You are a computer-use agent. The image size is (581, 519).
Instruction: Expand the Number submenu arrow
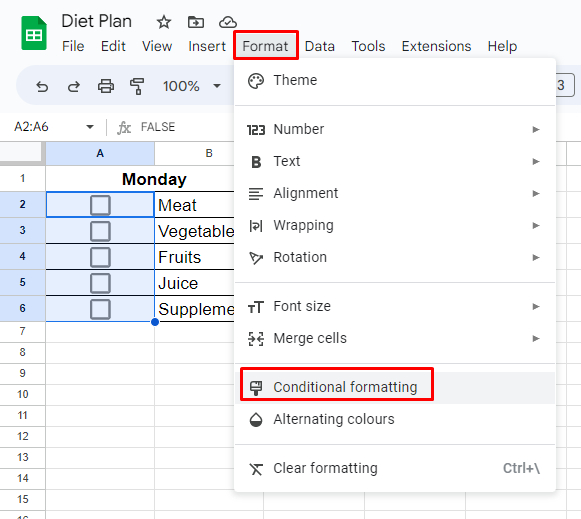click(x=536, y=130)
